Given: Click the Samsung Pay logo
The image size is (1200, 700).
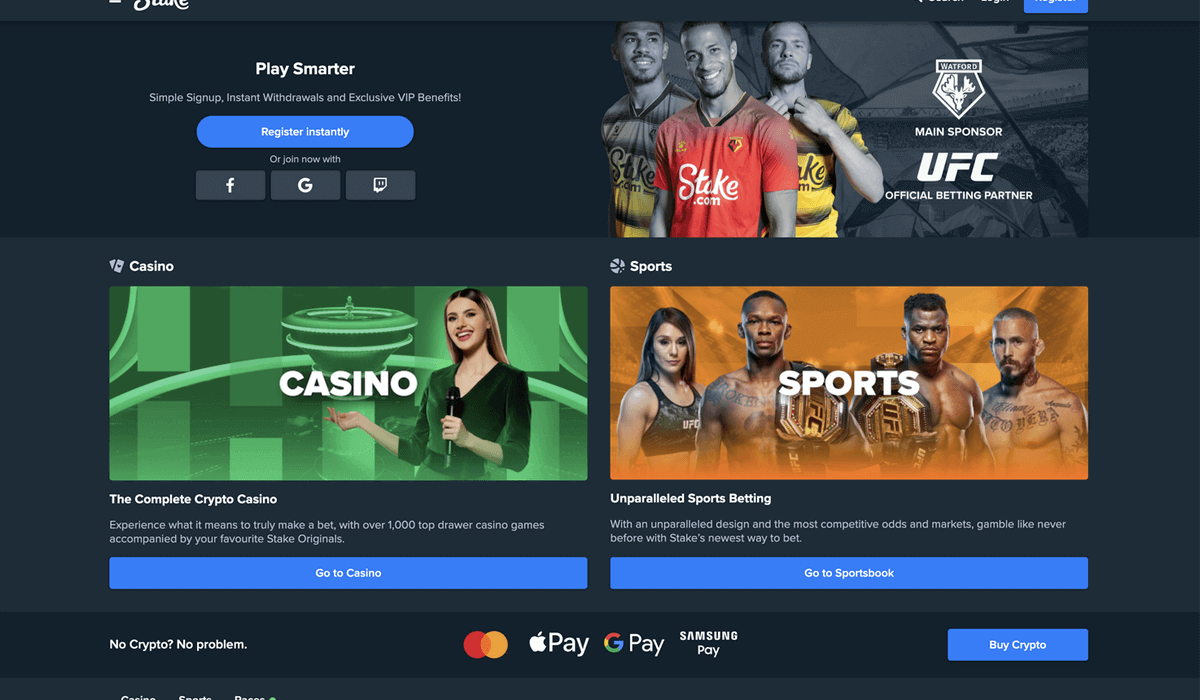Looking at the screenshot, I should pyautogui.click(x=708, y=643).
